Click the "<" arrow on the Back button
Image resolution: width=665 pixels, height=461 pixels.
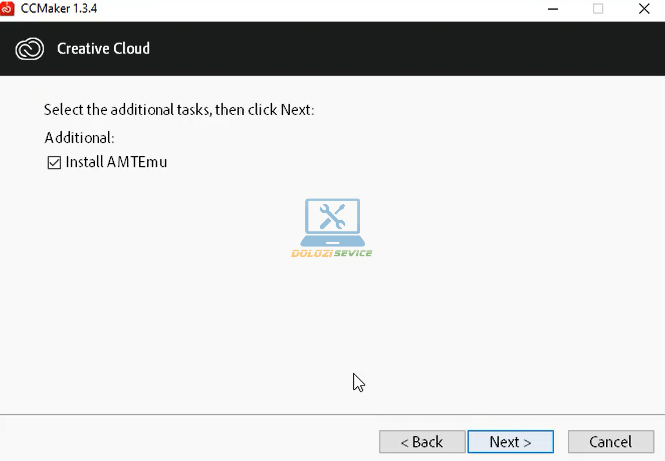click(404, 442)
